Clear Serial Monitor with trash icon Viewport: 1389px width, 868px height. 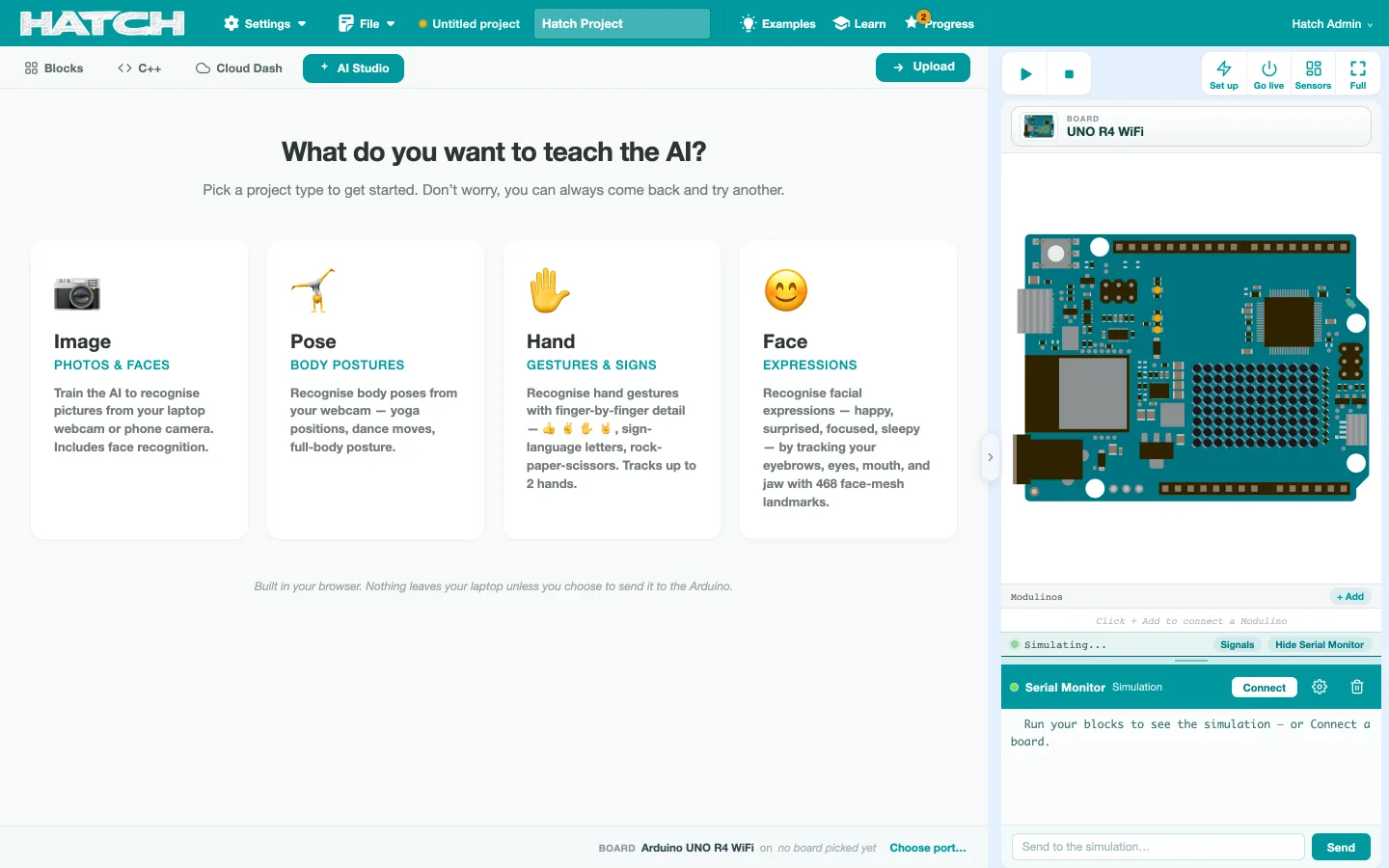click(1357, 687)
